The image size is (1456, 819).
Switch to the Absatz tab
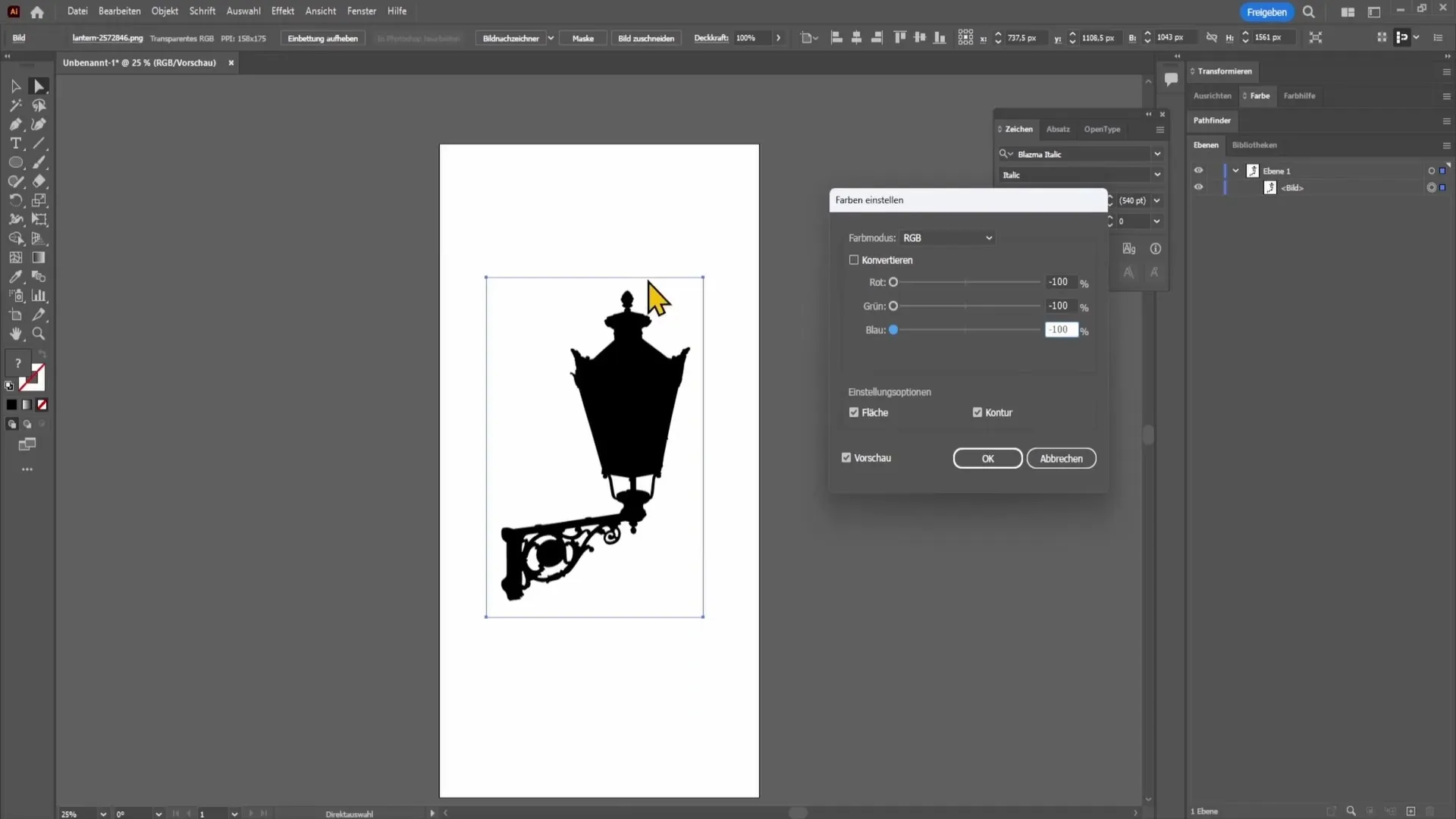click(1058, 130)
